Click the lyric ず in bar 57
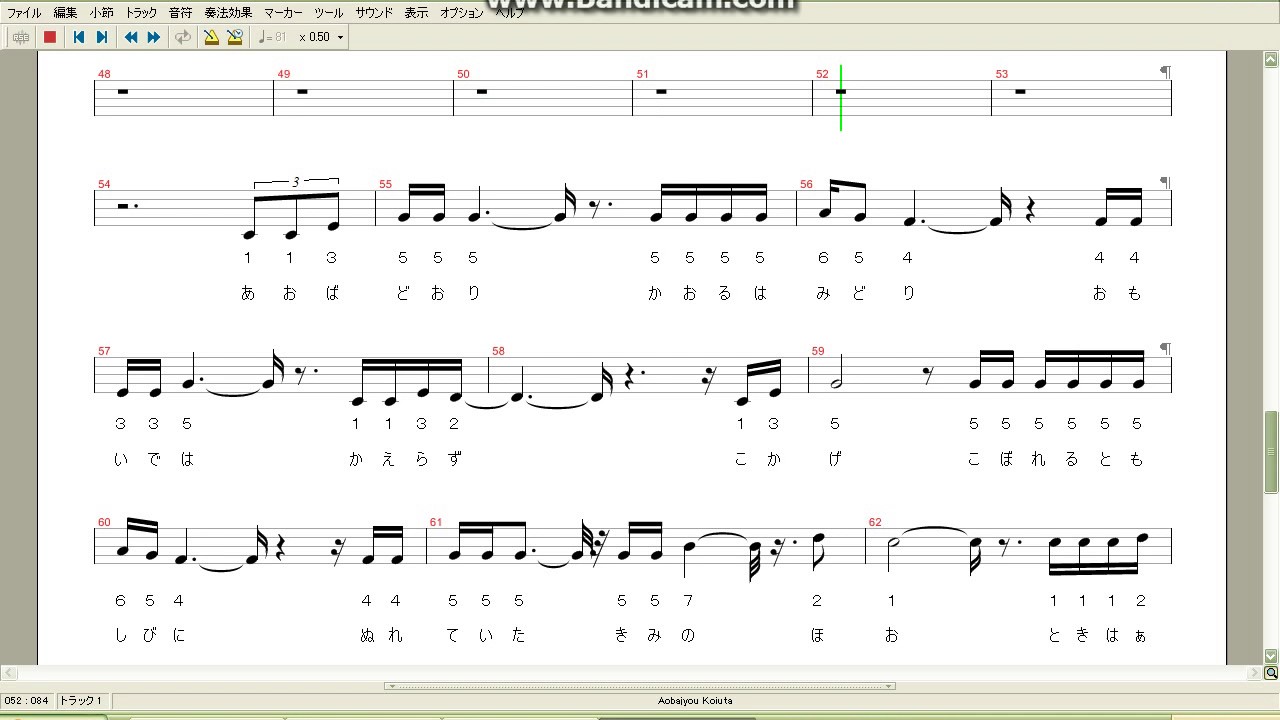This screenshot has width=1280, height=720. (x=455, y=459)
